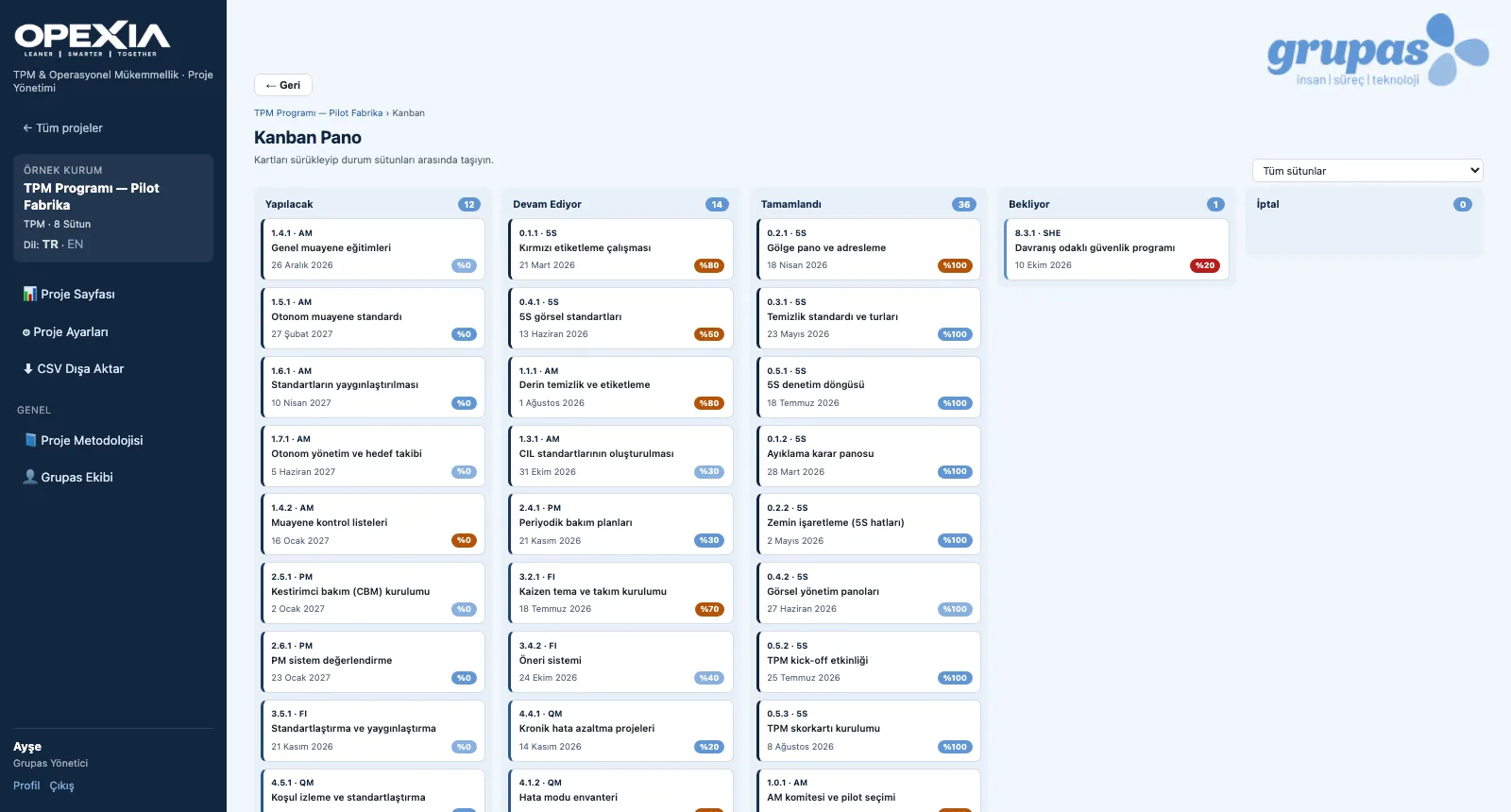The image size is (1511, 812).
Task: Click the Bekliyor count badge
Action: tap(1215, 205)
